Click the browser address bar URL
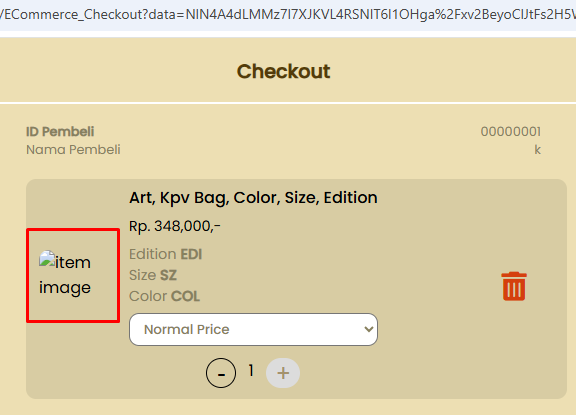This screenshot has width=576, height=415. click(288, 14)
